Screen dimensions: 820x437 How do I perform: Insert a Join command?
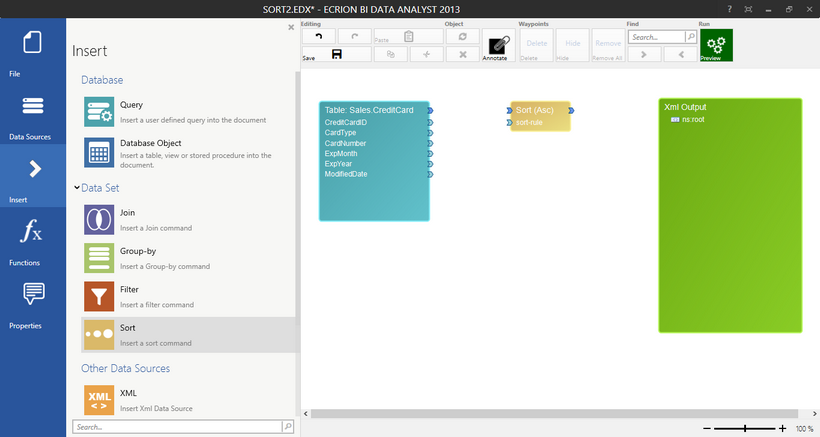188,220
